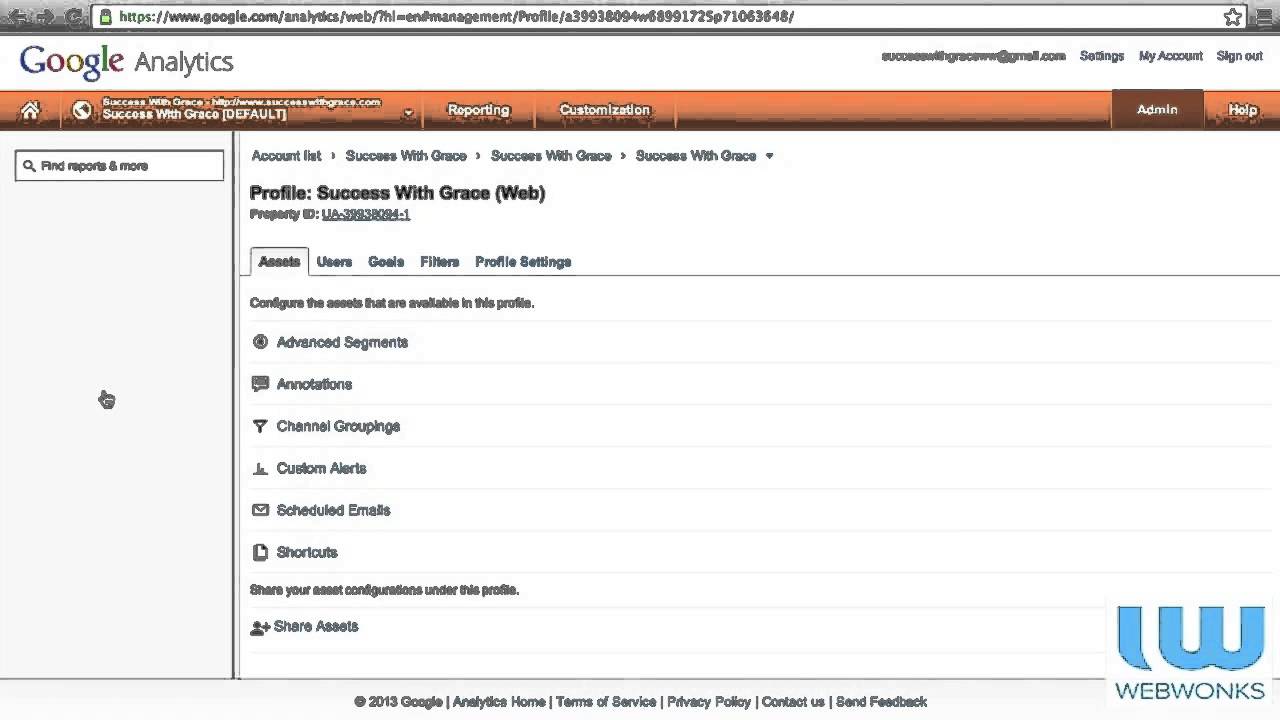Click the Custom Alerts icon

click(260, 468)
